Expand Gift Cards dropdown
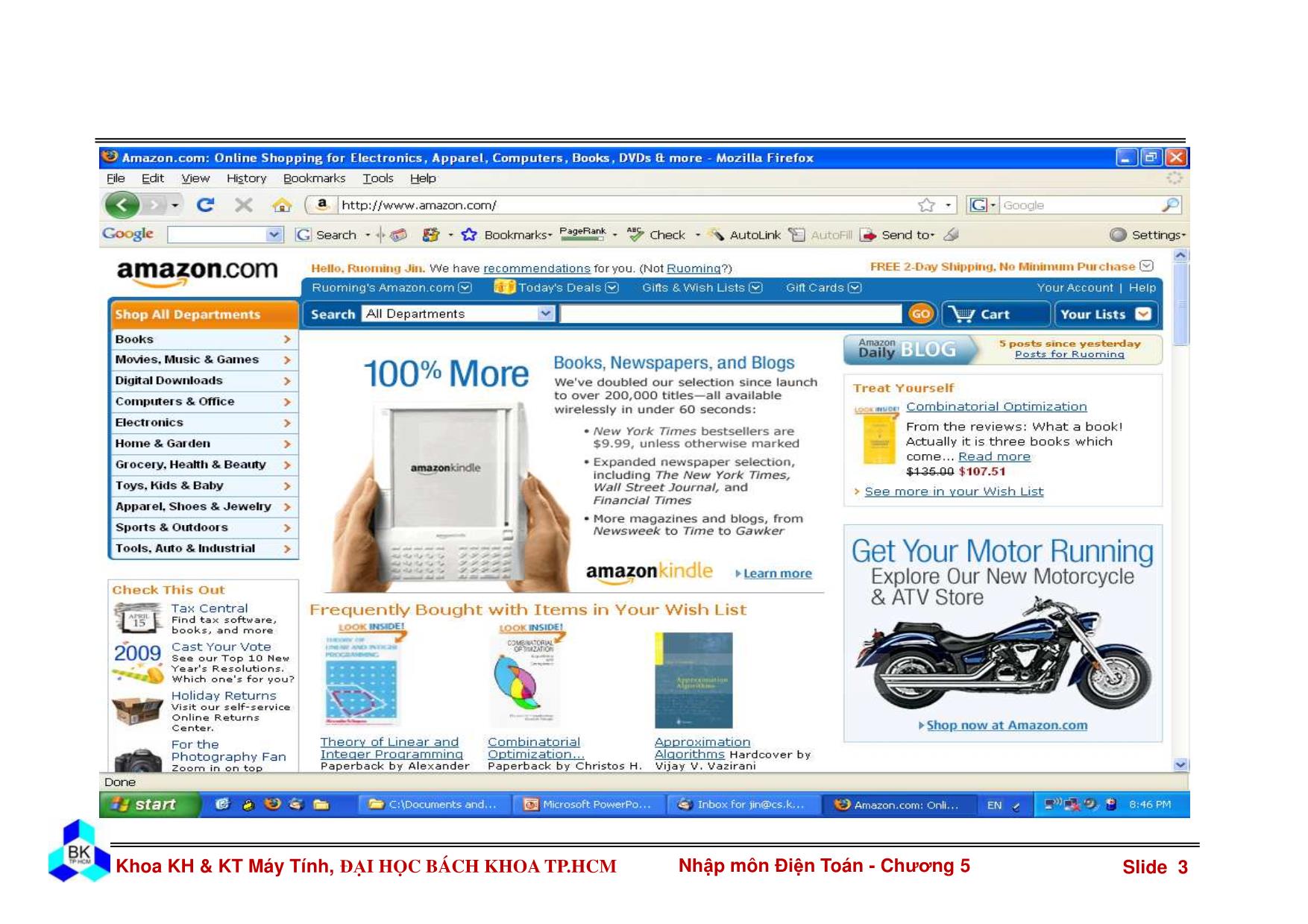 (855, 288)
